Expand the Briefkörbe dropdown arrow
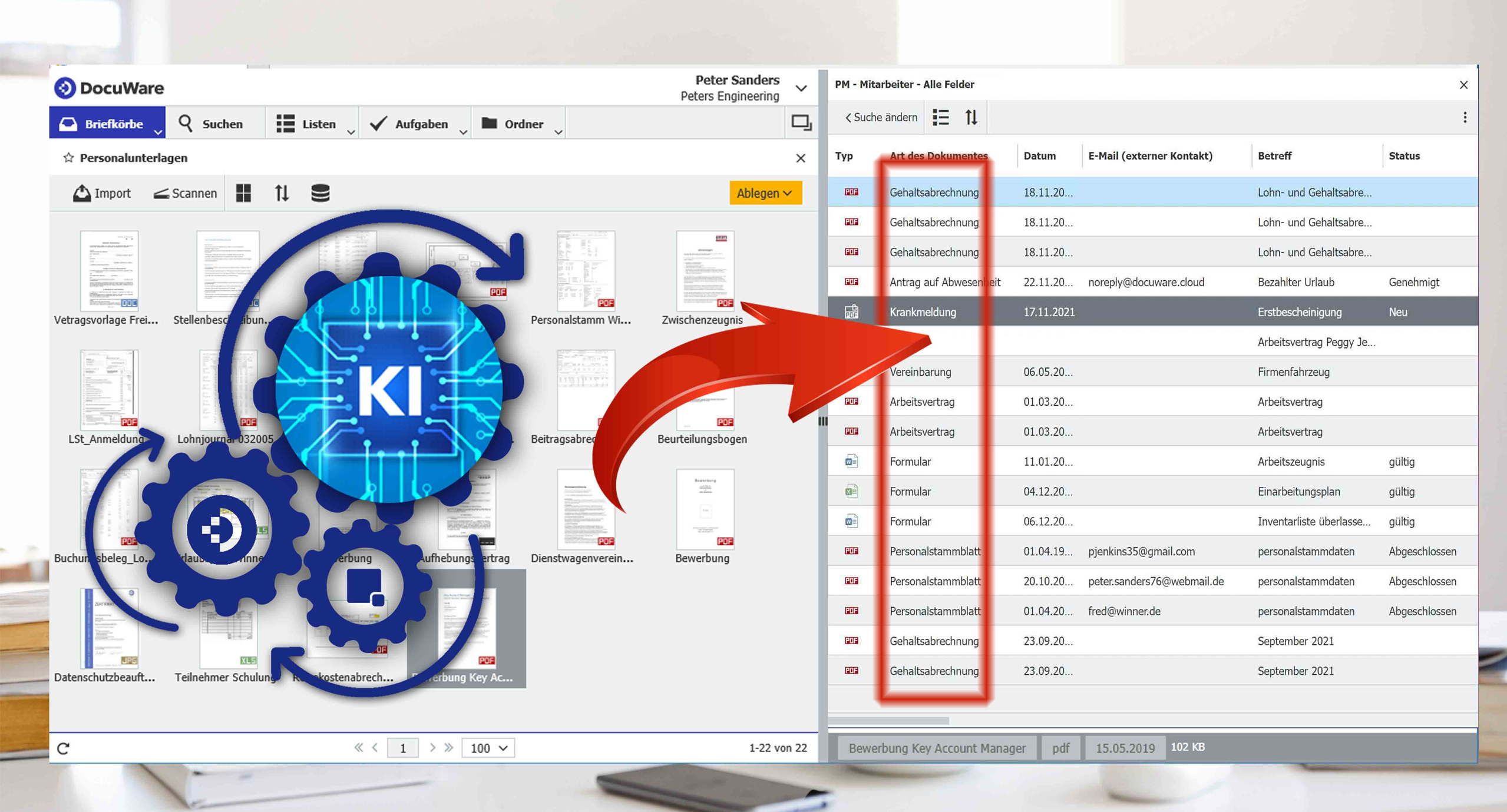The image size is (1507, 812). (157, 132)
